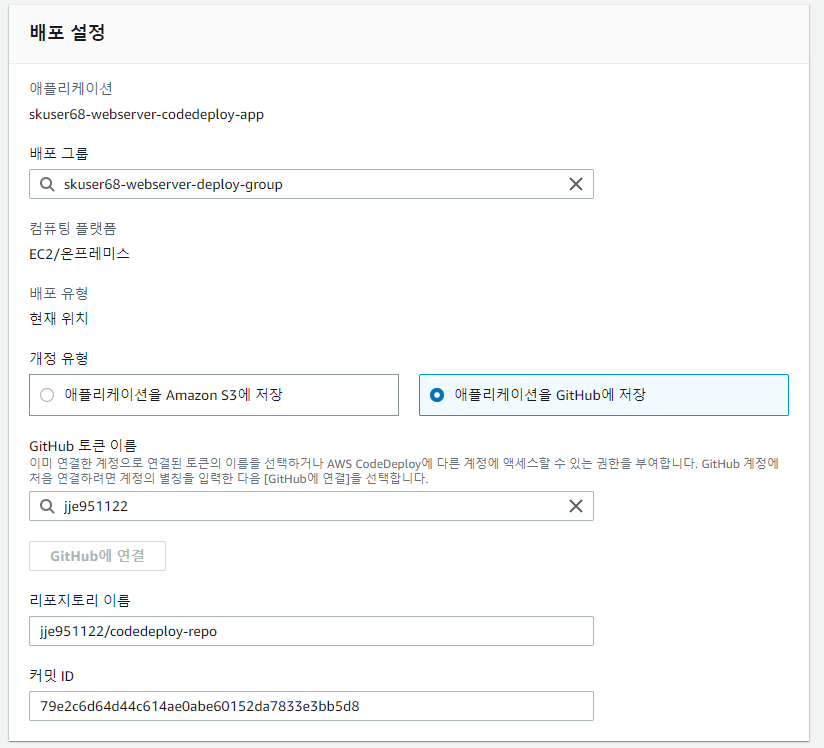Focus the 리포지토리 이름 input field

point(311,631)
